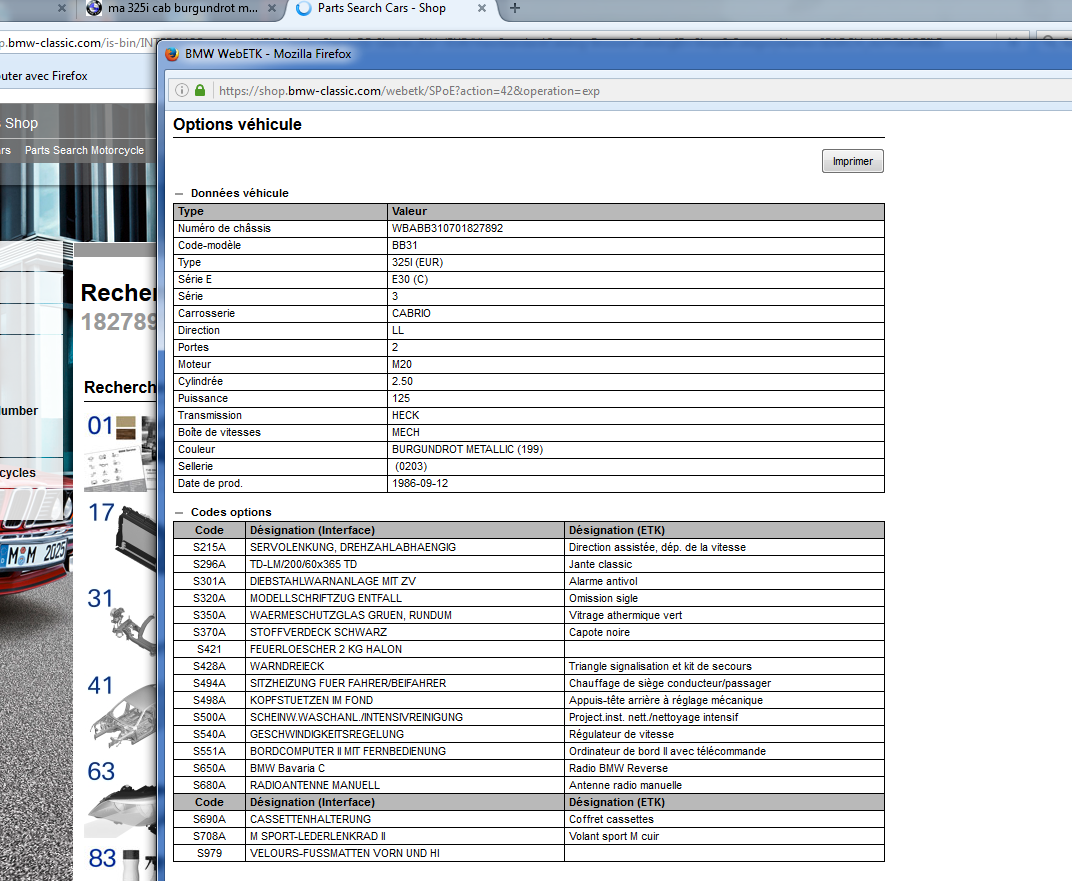Viewport: 1076px width, 881px height.
Task: Click option code S296A
Action: point(209,565)
